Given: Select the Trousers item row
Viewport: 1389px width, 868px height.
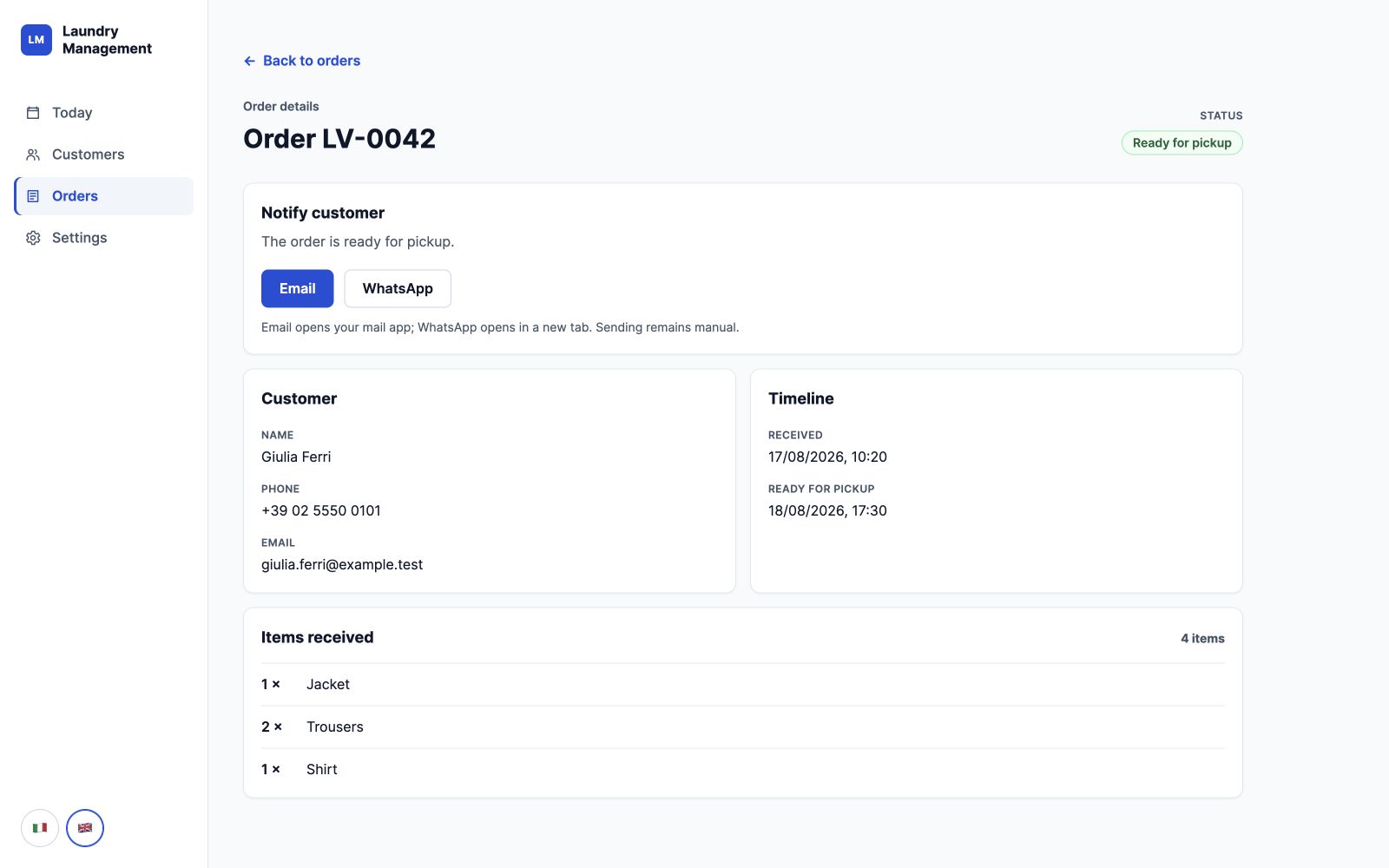Looking at the screenshot, I should point(743,727).
